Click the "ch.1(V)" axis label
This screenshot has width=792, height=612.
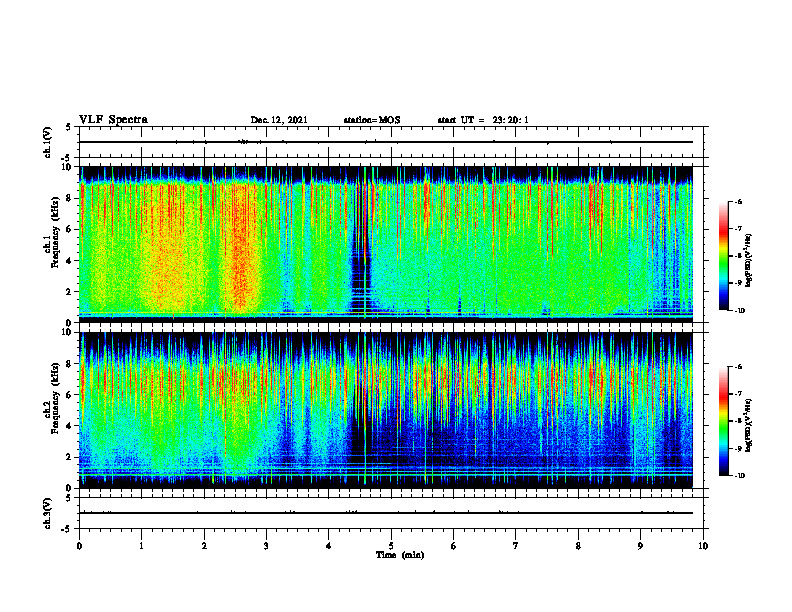click(47, 142)
